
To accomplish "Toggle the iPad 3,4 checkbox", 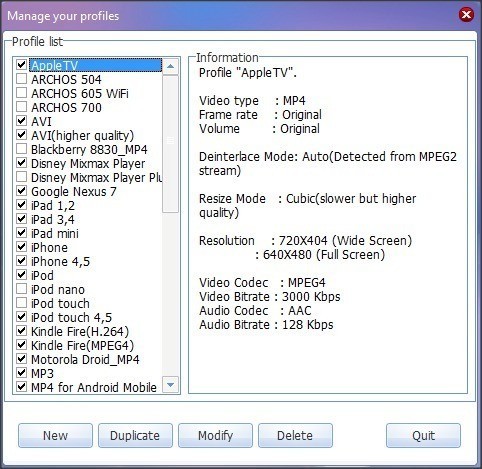I will click(x=22, y=219).
